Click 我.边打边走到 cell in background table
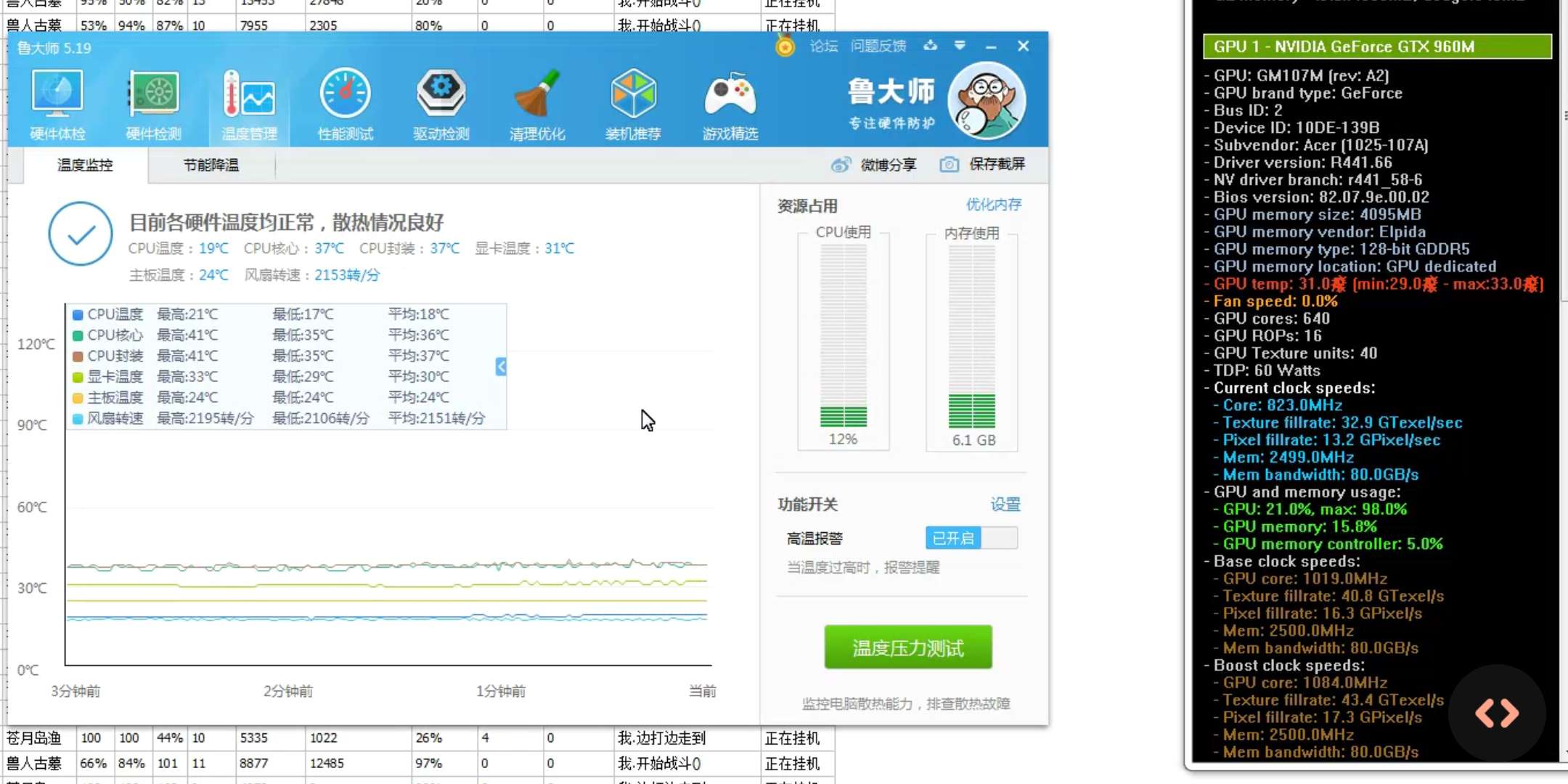Viewport: 1568px width, 784px height. [661, 738]
